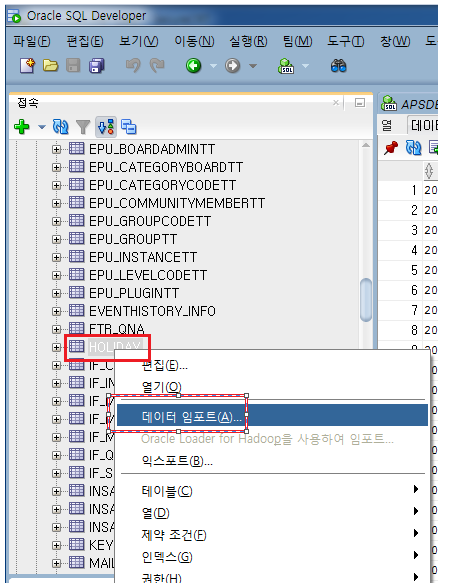
Task: Click the connections tree vertical scrollbar thumb
Action: [x=366, y=300]
